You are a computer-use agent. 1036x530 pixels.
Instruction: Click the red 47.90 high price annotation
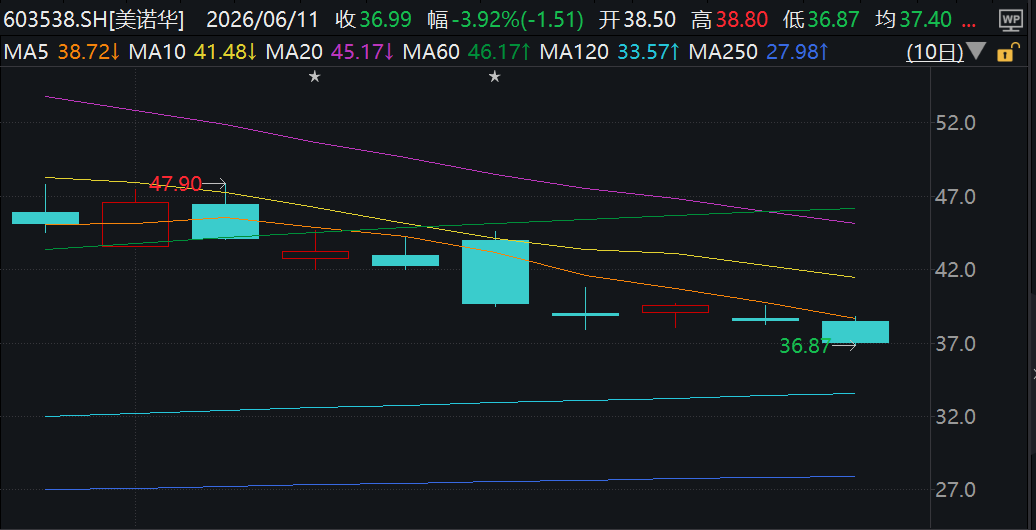tap(175, 184)
